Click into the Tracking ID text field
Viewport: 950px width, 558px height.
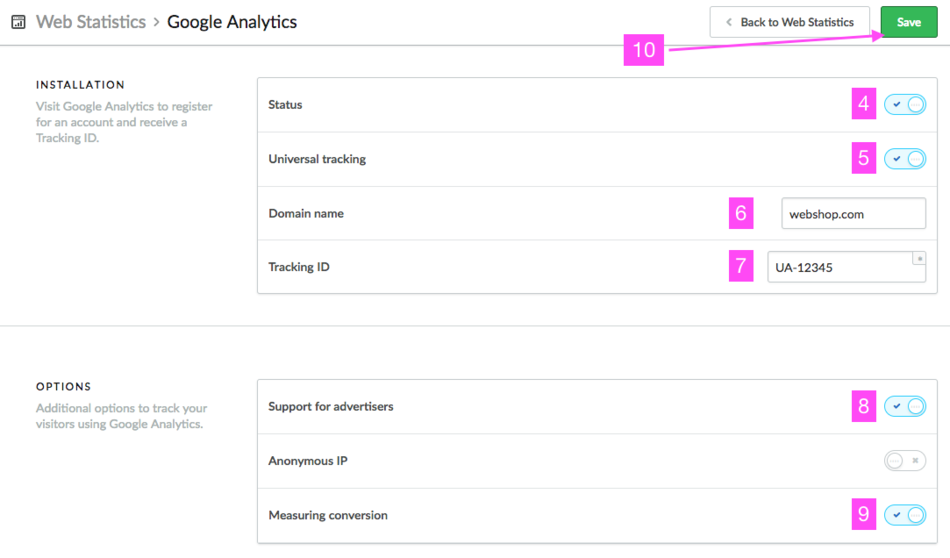click(840, 268)
